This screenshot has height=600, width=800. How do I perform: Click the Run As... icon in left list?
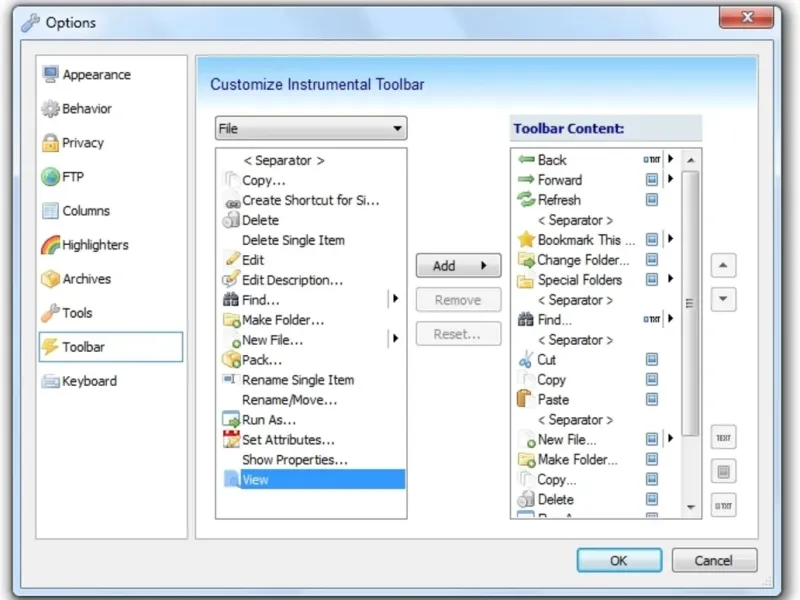point(231,420)
